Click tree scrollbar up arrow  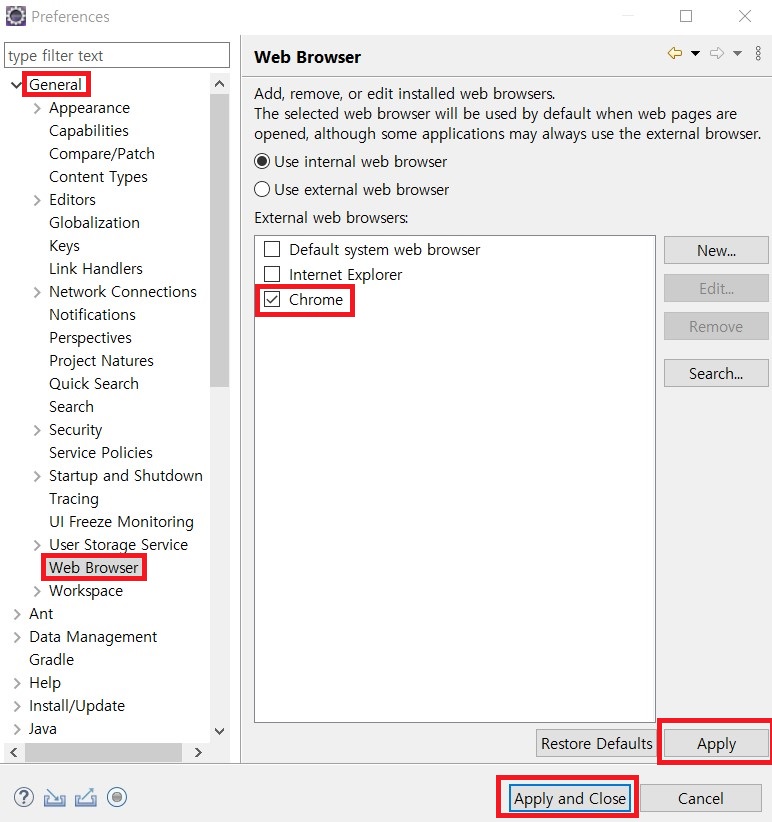220,84
